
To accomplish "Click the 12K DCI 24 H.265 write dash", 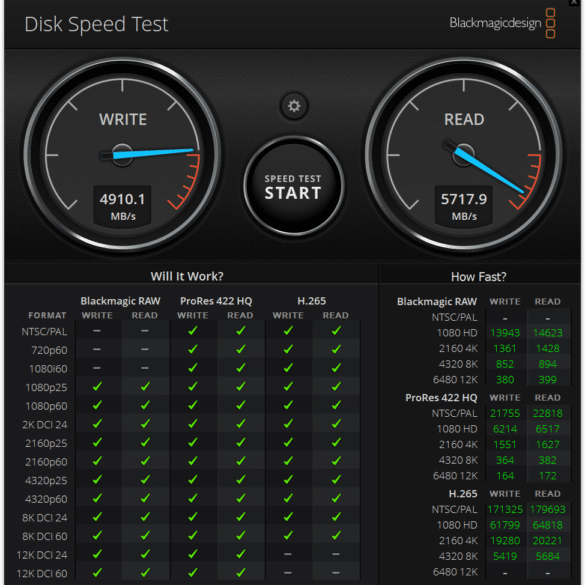I will pos(288,554).
